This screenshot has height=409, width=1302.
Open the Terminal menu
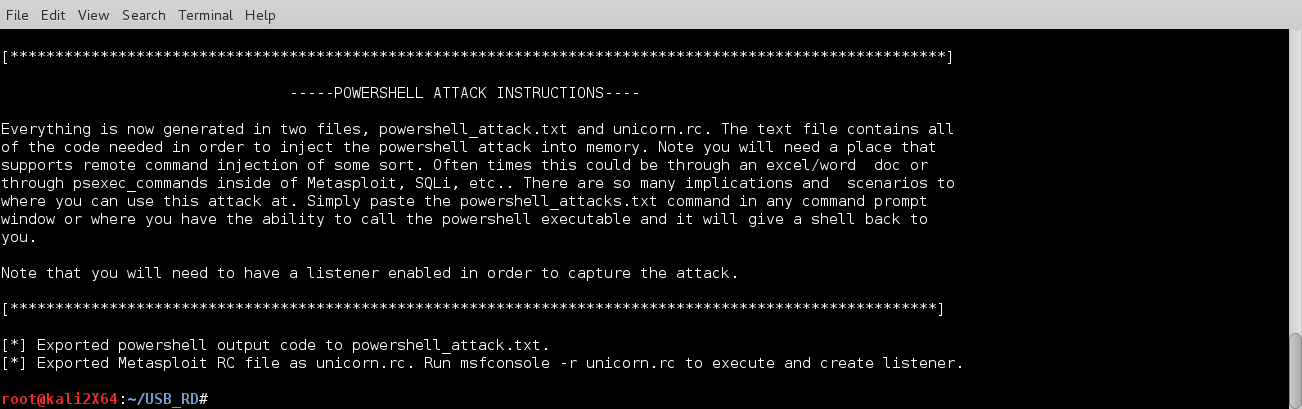click(205, 15)
